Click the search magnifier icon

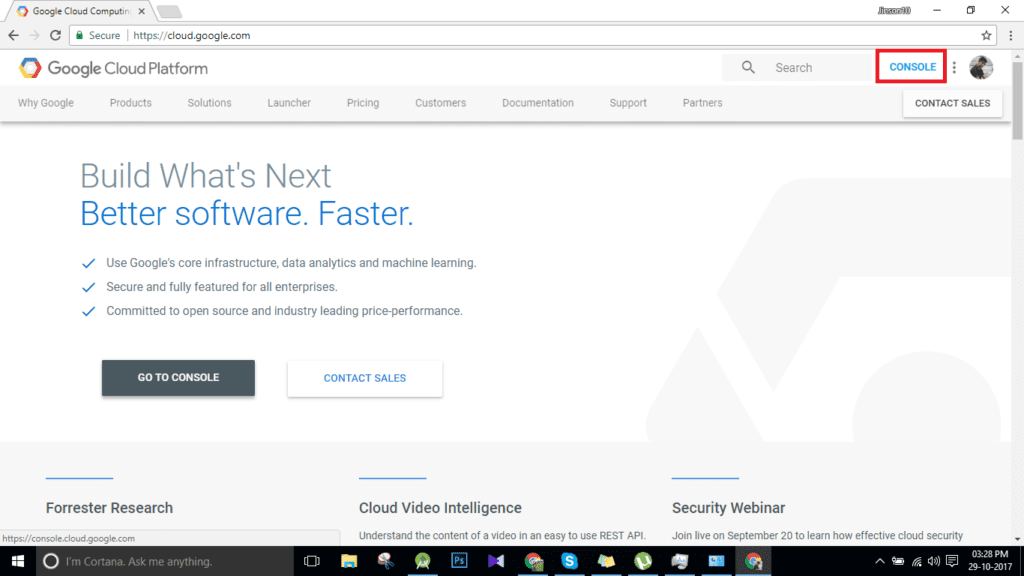[748, 67]
